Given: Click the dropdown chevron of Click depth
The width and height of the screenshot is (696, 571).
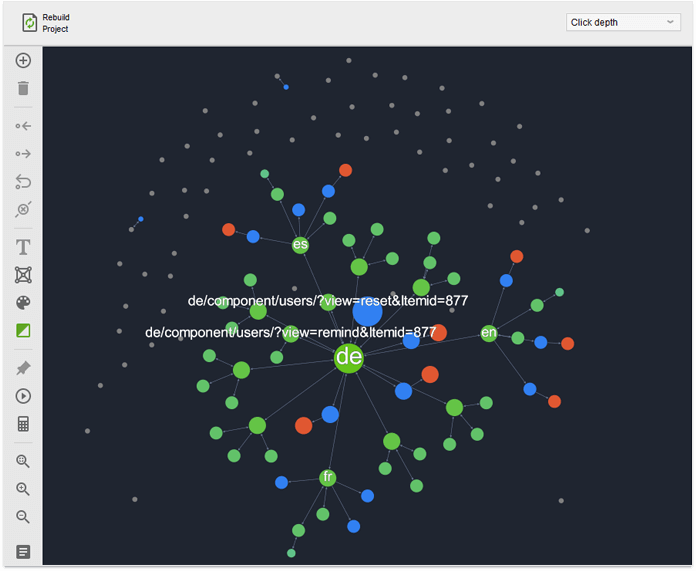Looking at the screenshot, I should click(x=670, y=22).
